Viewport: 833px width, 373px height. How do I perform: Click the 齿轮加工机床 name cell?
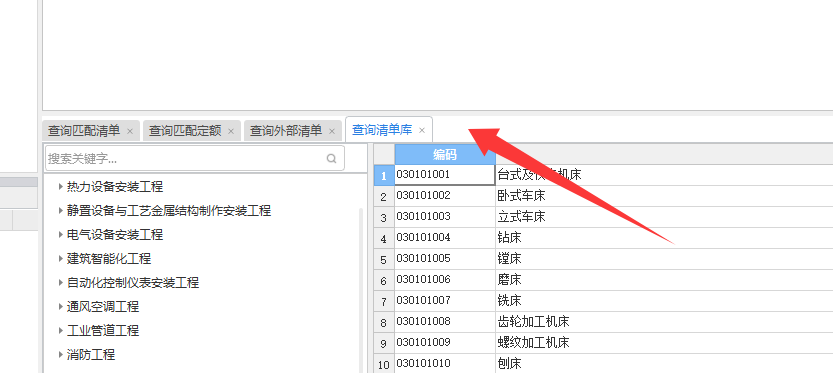tap(664, 321)
